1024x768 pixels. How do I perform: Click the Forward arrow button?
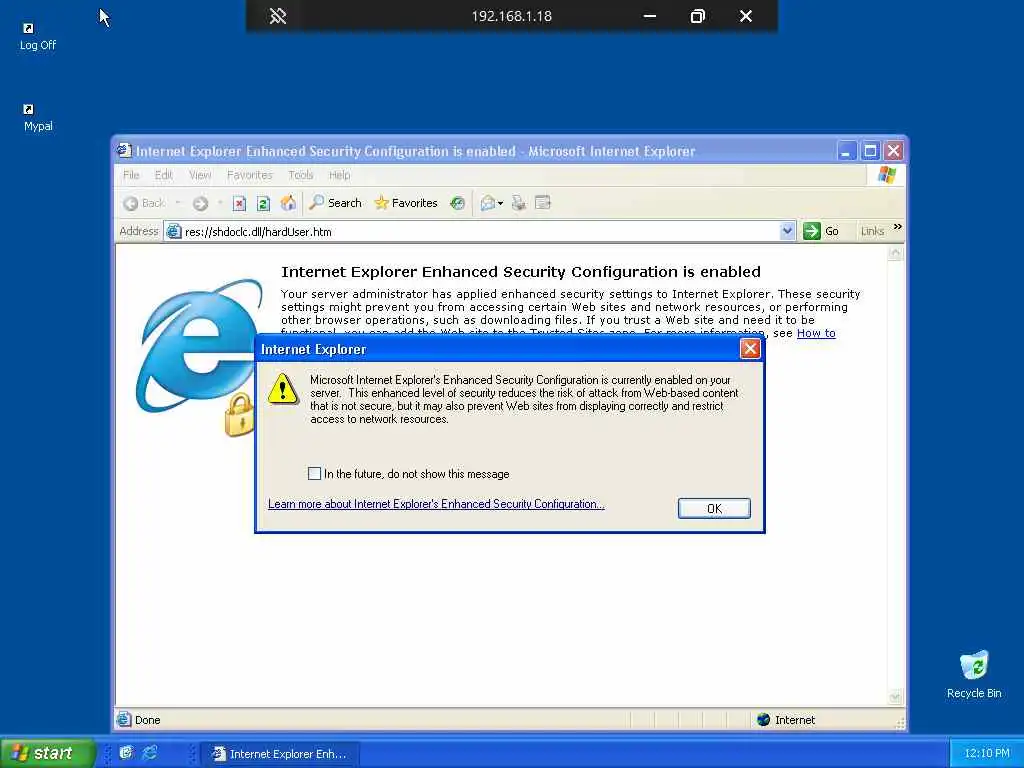click(200, 203)
